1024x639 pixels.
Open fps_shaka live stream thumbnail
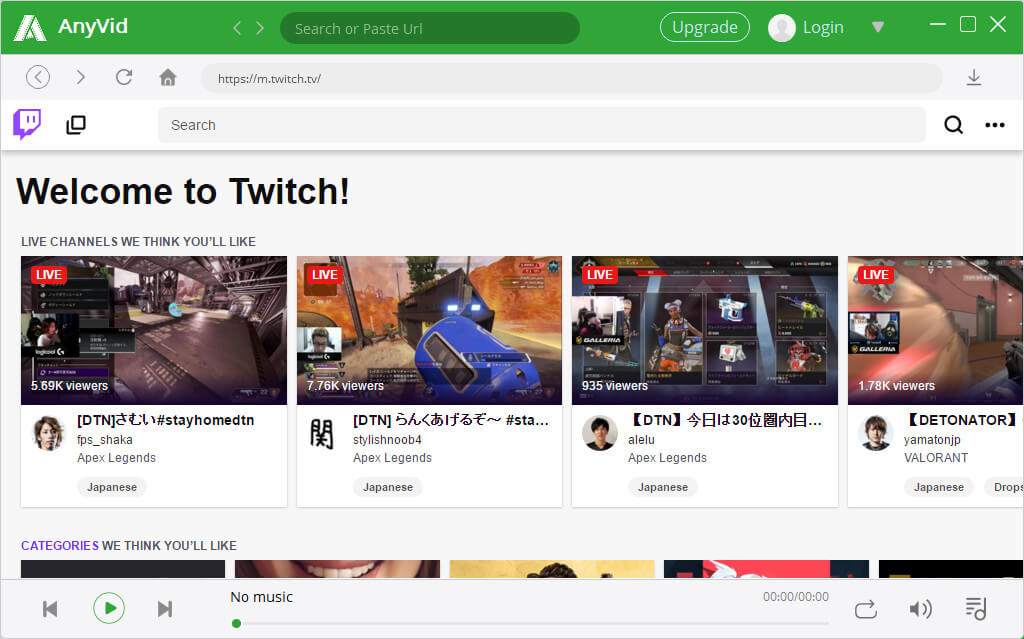pyautogui.click(x=153, y=331)
